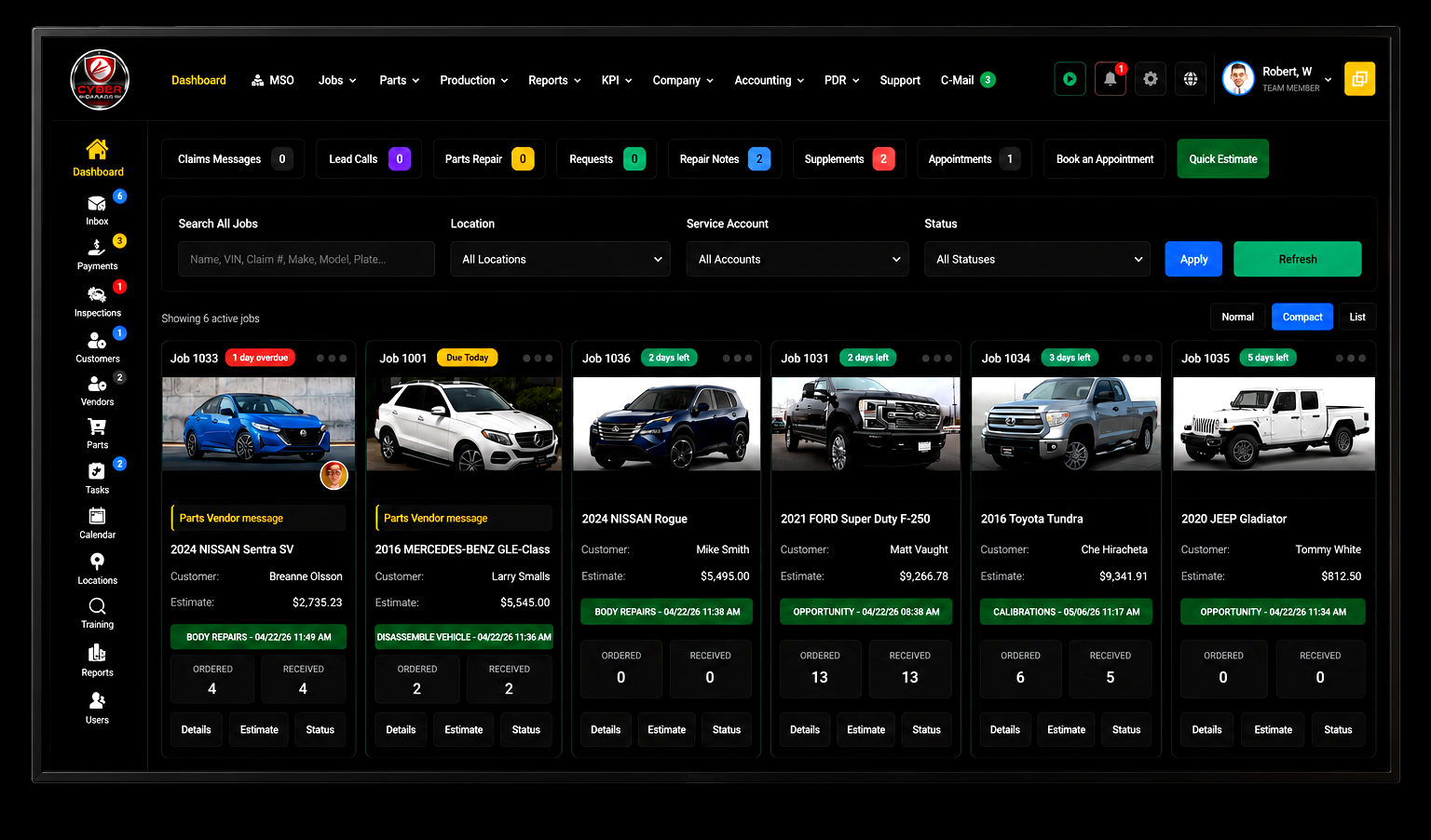The height and width of the screenshot is (840, 1431).
Task: Open the Support menu item
Action: [x=900, y=80]
